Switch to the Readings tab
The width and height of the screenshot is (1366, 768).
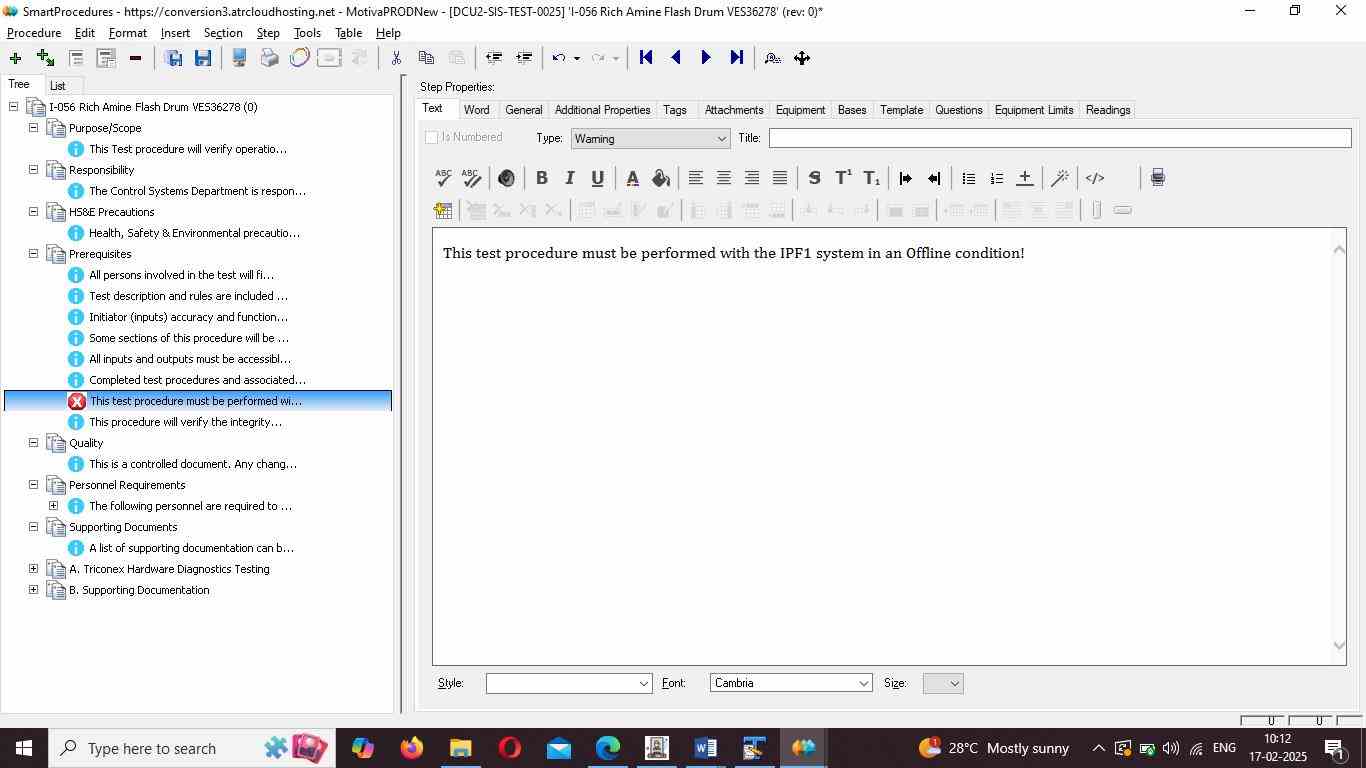(x=1108, y=110)
